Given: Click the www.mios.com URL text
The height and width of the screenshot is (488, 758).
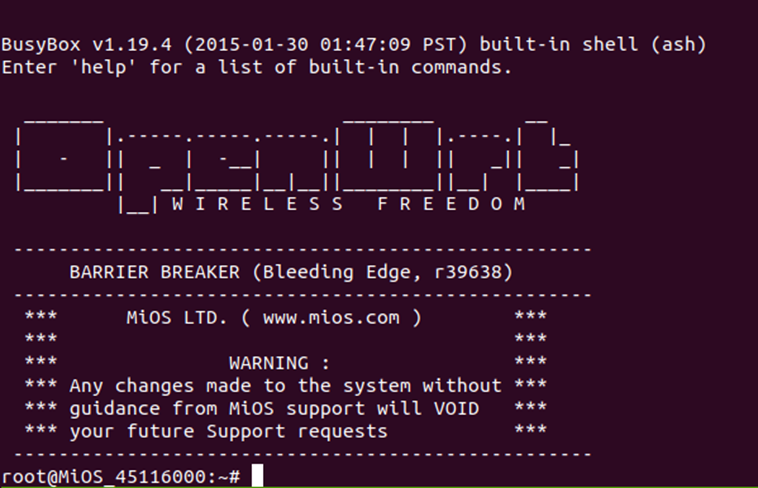Looking at the screenshot, I should pyautogui.click(x=331, y=318).
